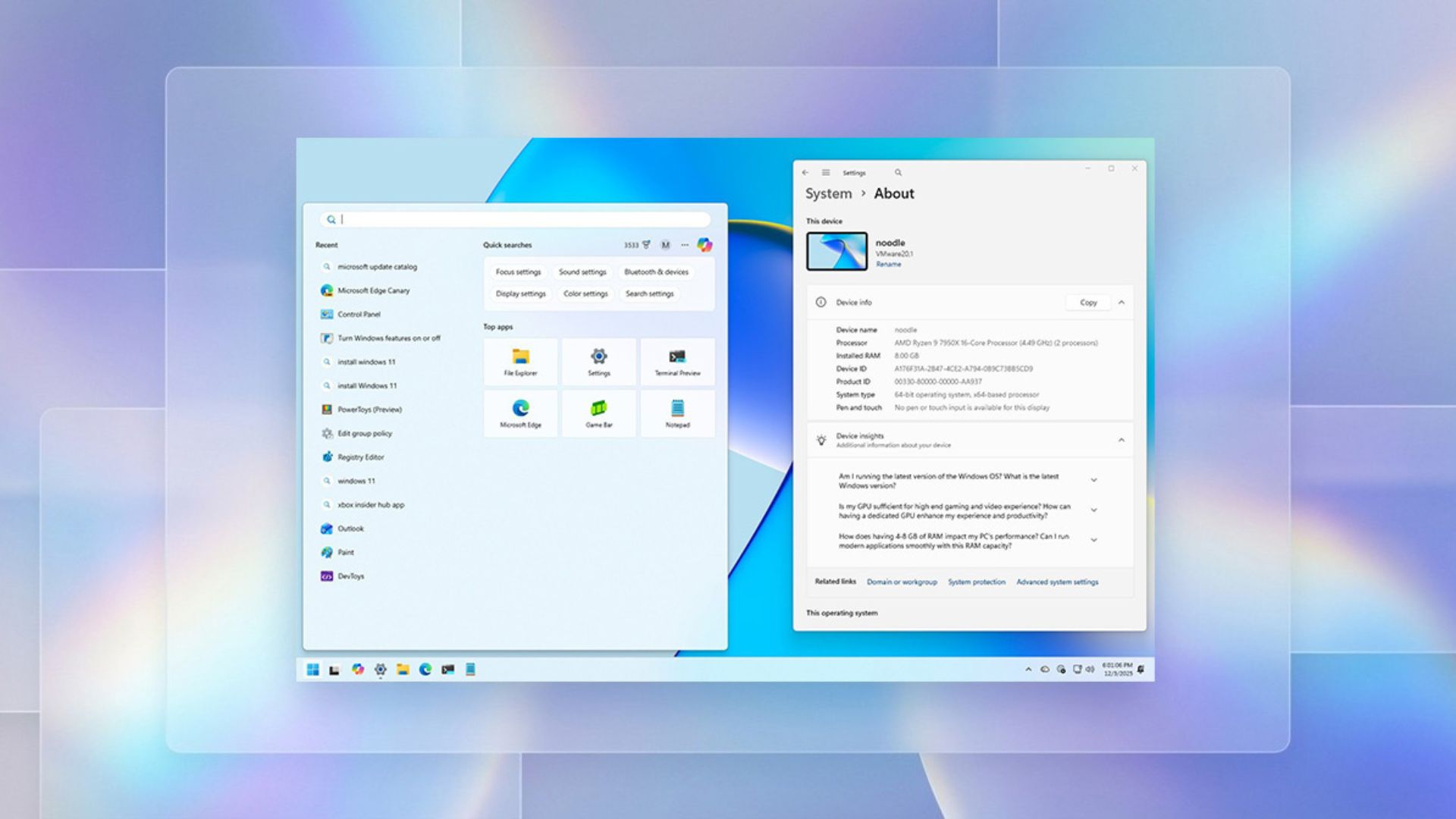Open Microsoft Edge Canary from Recent list
Screen dimensions: 1456x819
click(x=375, y=290)
